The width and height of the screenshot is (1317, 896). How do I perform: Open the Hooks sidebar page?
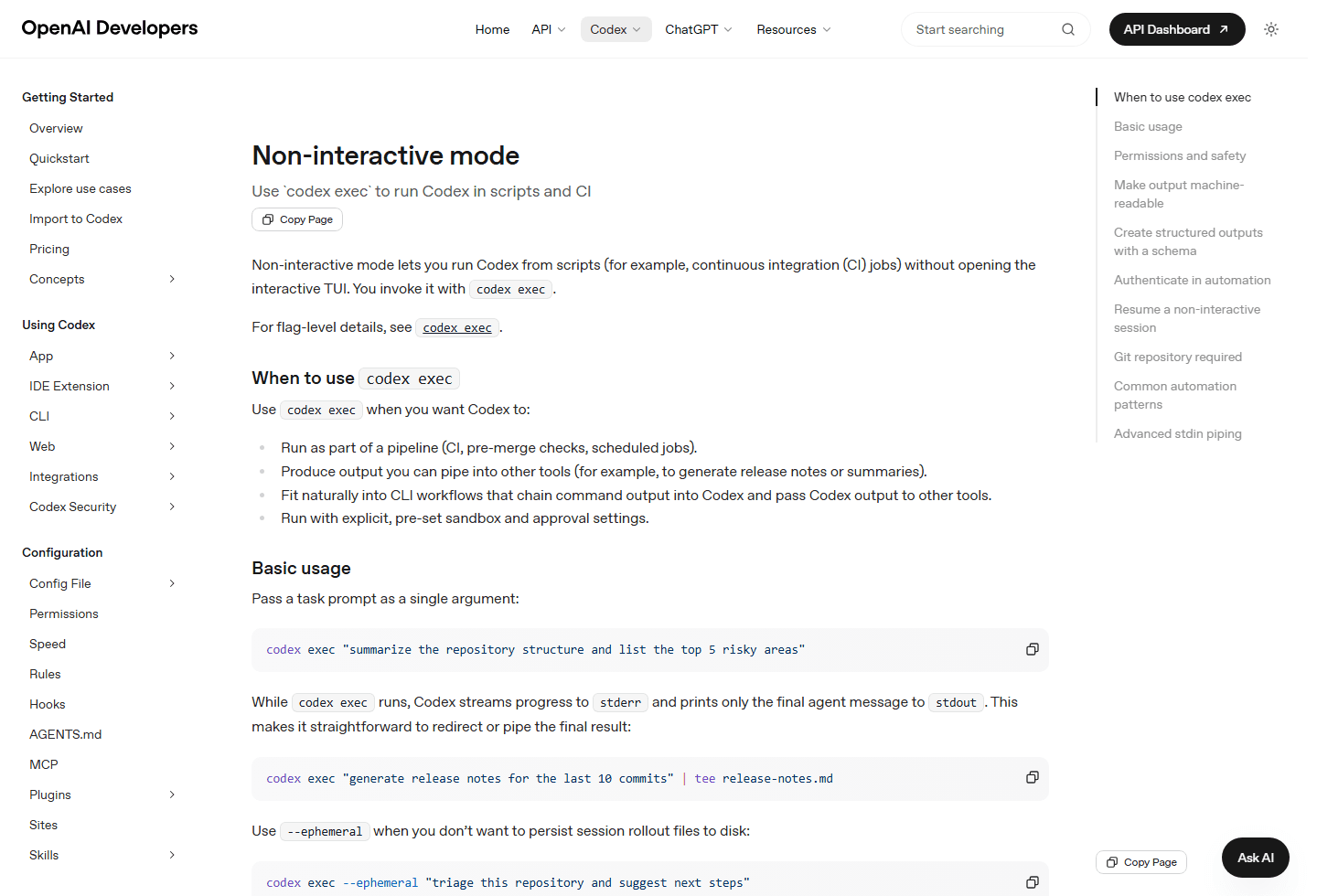pyautogui.click(x=48, y=704)
